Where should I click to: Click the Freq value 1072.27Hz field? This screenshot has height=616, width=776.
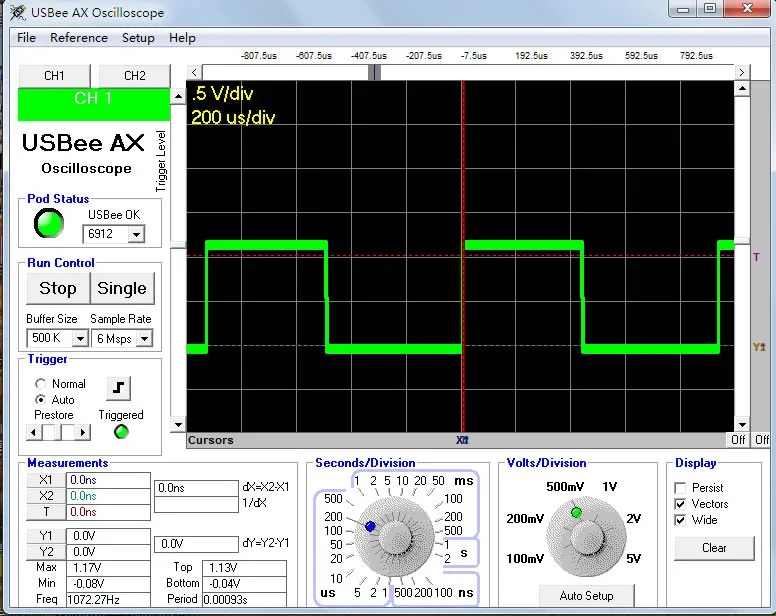point(108,600)
